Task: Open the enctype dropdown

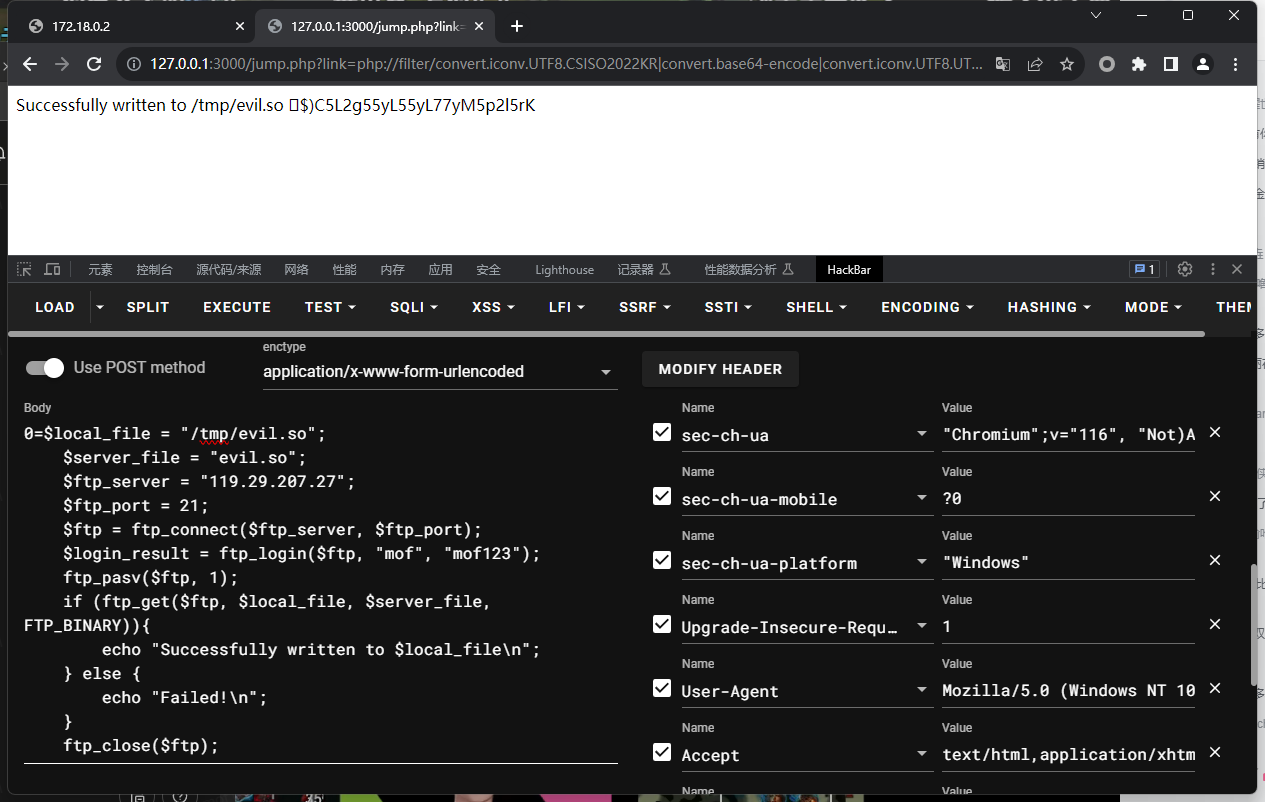Action: click(x=440, y=371)
